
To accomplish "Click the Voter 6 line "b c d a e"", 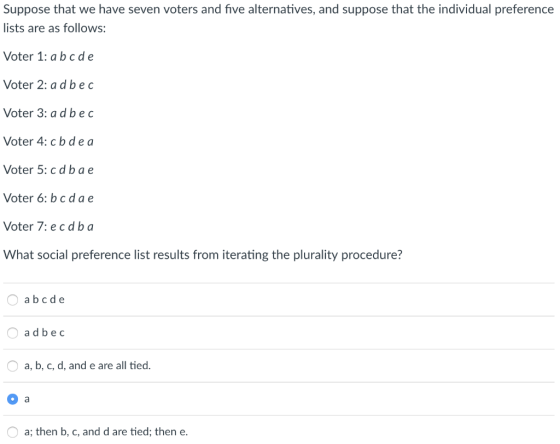I will click(49, 198).
